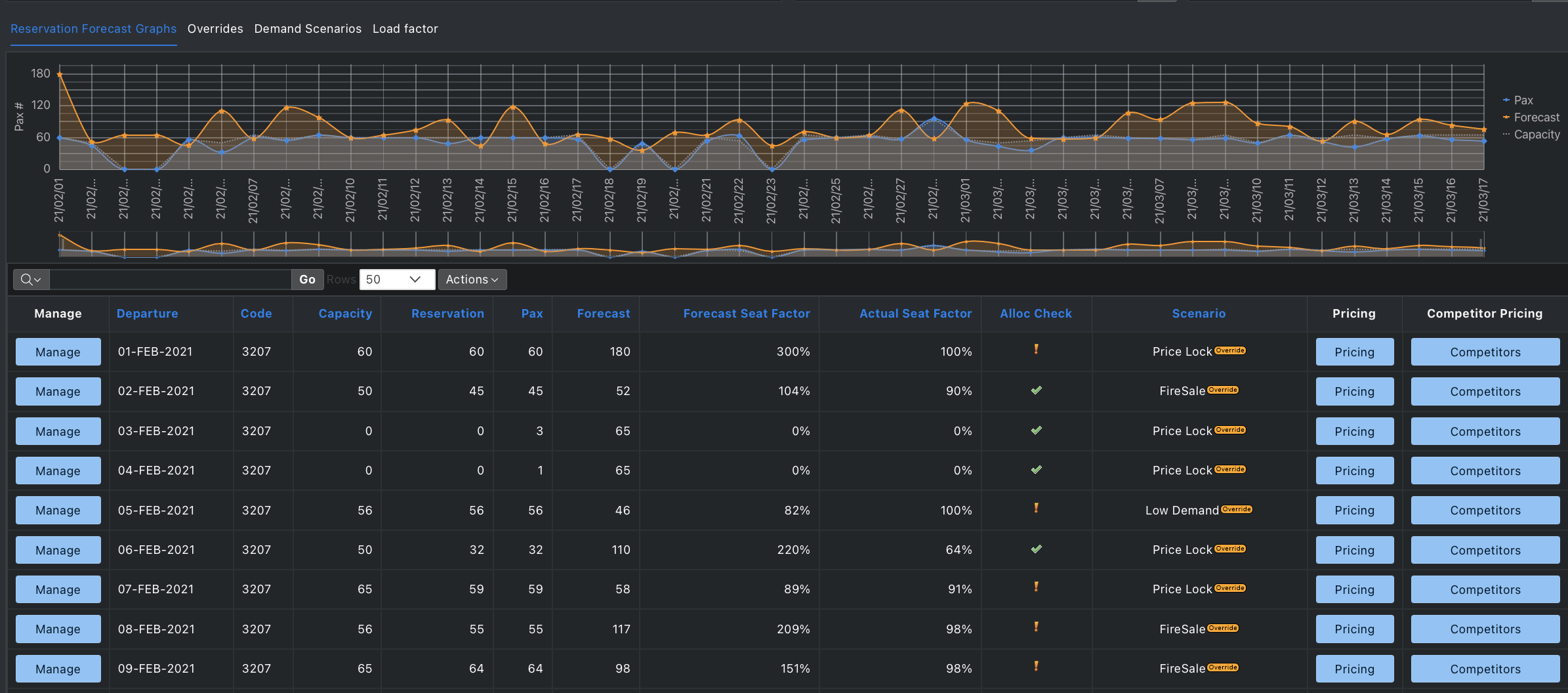Image resolution: width=1568 pixels, height=693 pixels.
Task: Sort by the Departure column header
Action: pos(147,313)
